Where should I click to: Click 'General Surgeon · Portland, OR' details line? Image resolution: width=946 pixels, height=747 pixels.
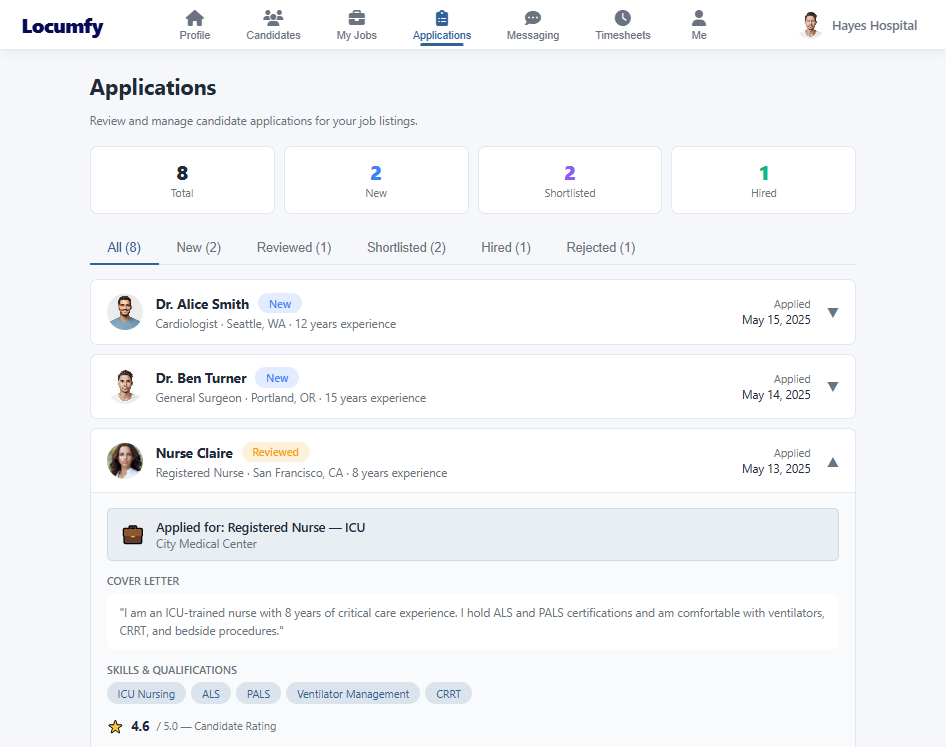(x=291, y=398)
